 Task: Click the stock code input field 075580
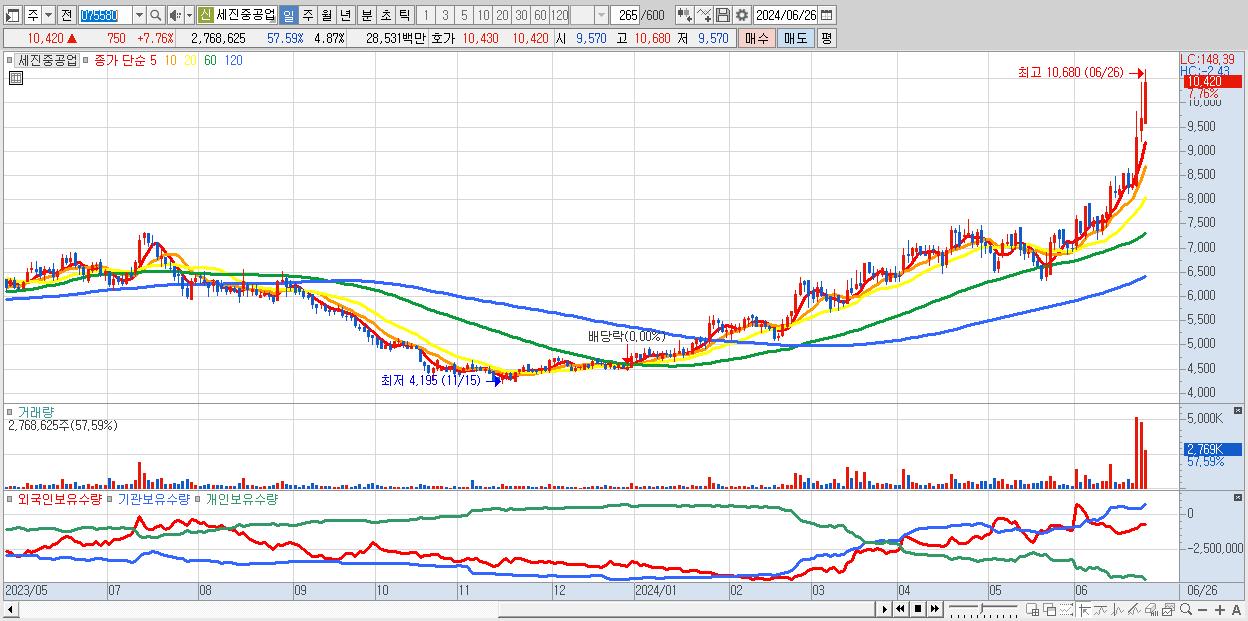pos(105,15)
